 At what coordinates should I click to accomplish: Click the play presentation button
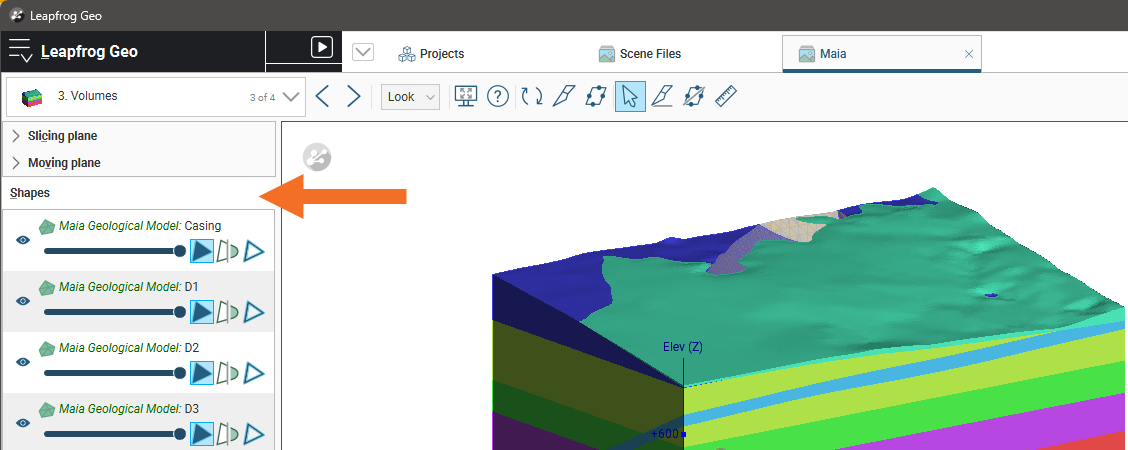point(321,47)
